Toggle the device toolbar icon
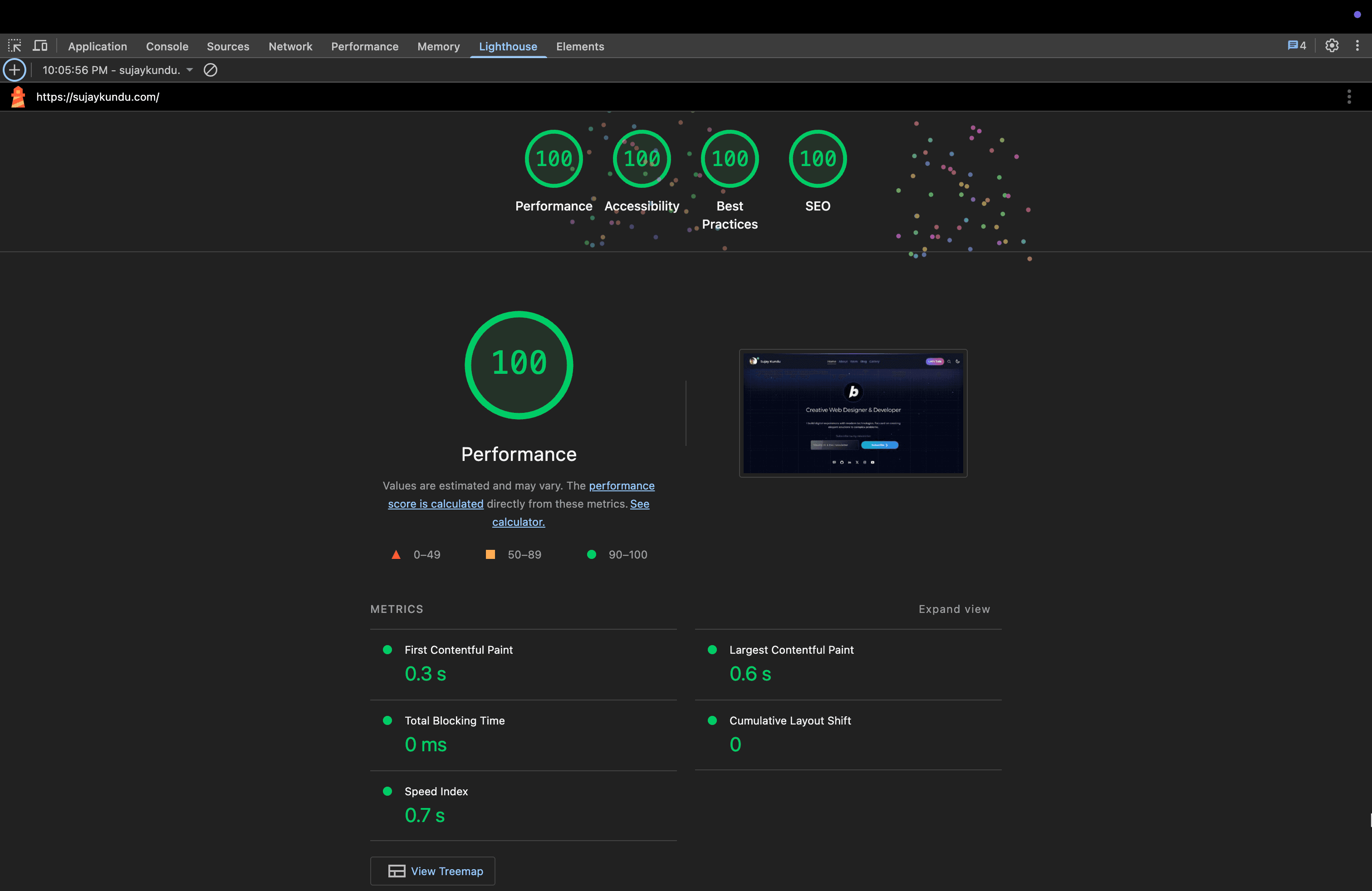The width and height of the screenshot is (1372, 891). pyautogui.click(x=40, y=45)
